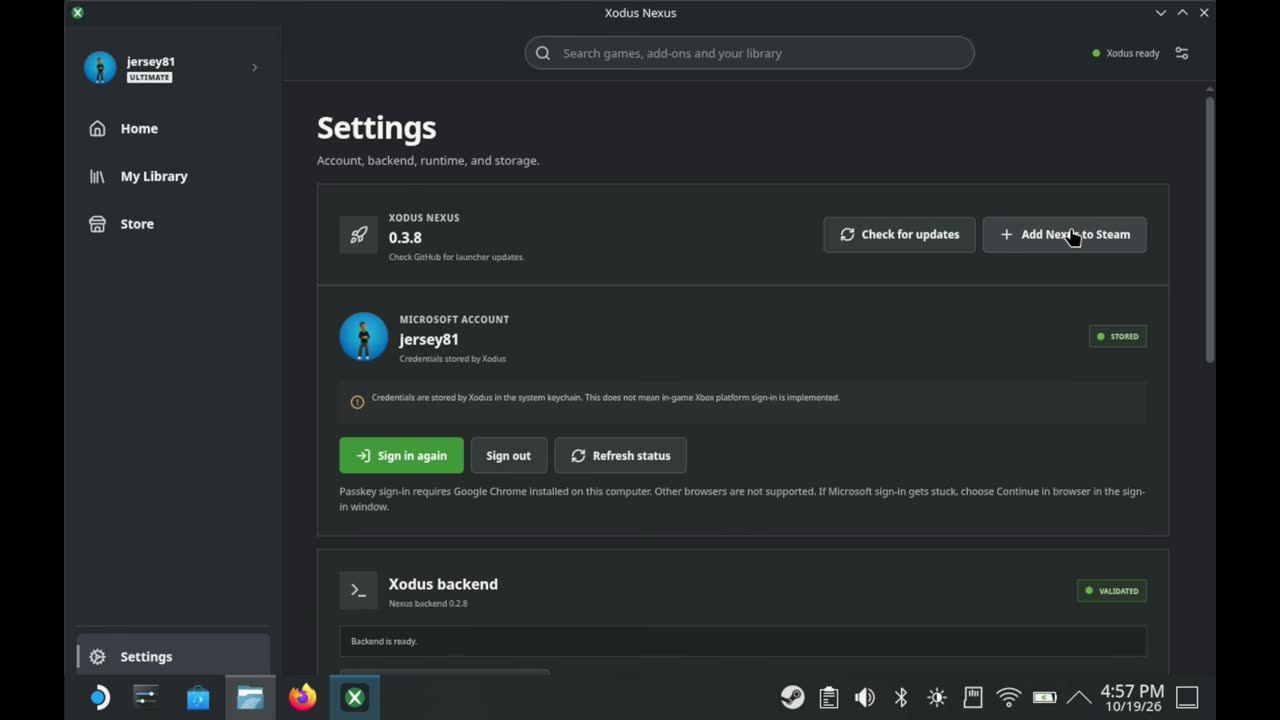Expand the hidden tray icons arrow
Image resolution: width=1280 pixels, height=720 pixels.
tap(1078, 697)
